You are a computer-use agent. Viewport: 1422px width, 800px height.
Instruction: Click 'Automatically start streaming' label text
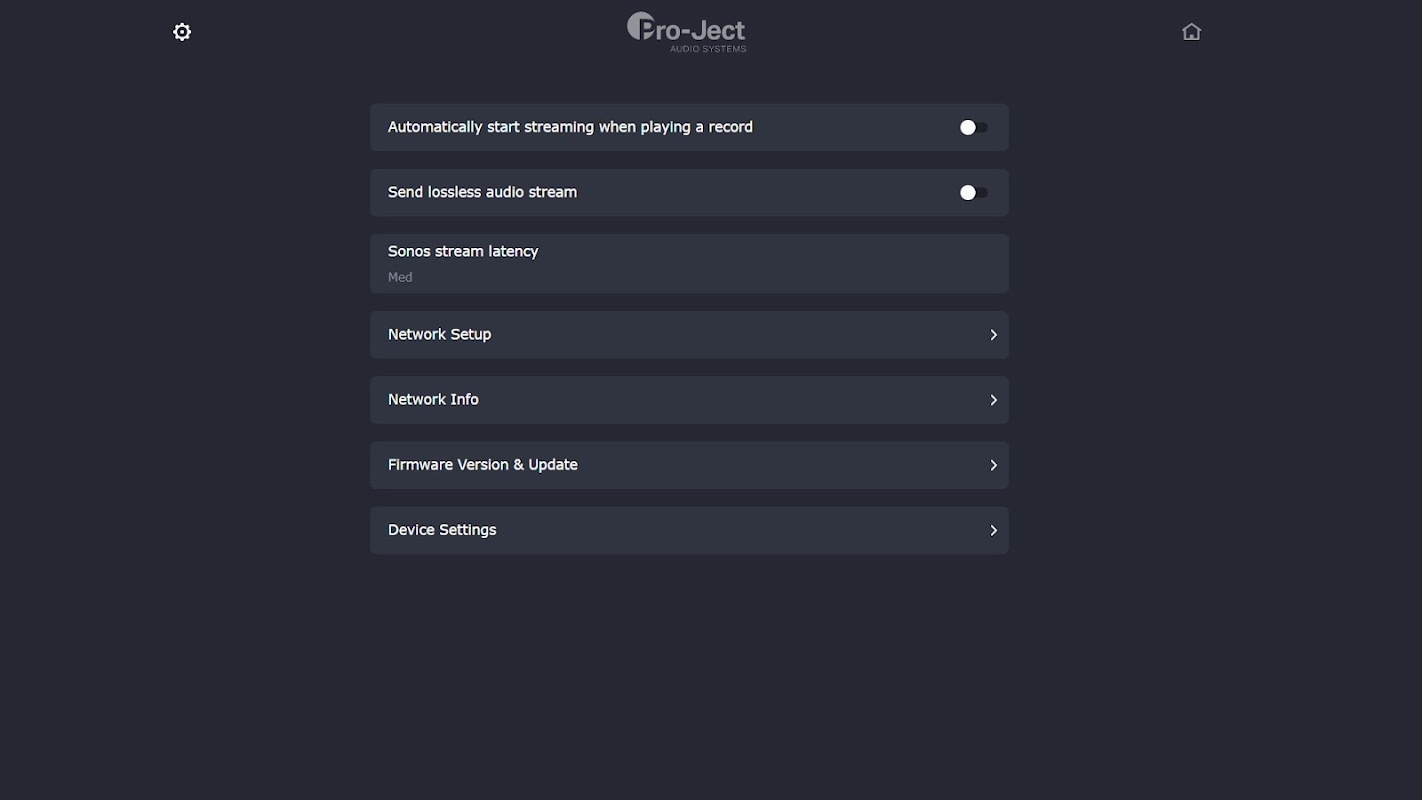point(570,127)
